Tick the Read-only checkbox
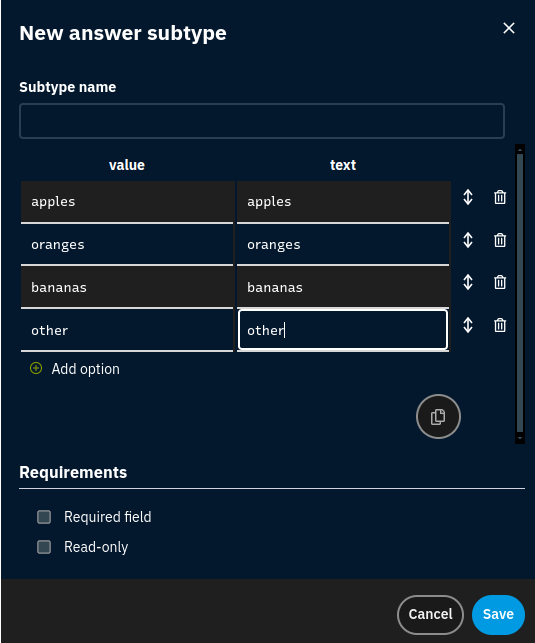 (x=44, y=547)
